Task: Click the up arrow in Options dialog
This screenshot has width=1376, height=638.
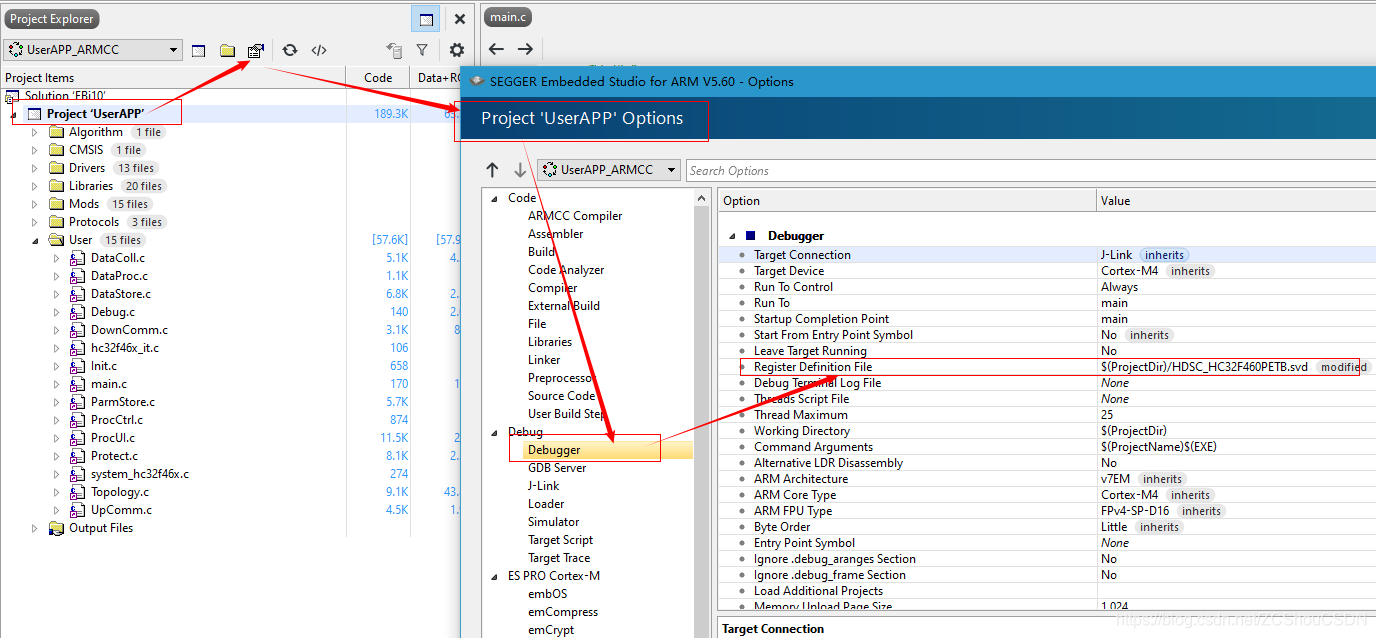Action: tap(492, 170)
